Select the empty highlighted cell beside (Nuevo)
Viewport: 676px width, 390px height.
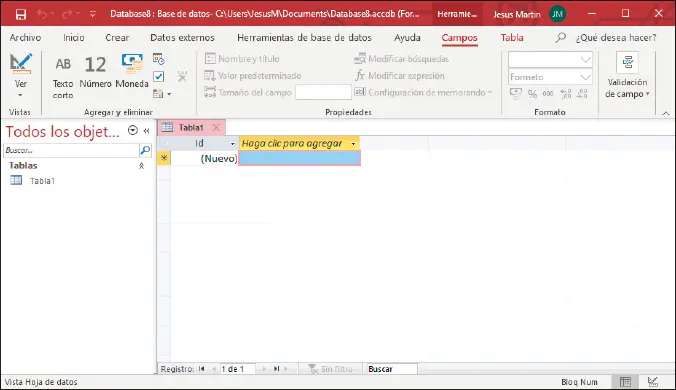point(300,158)
